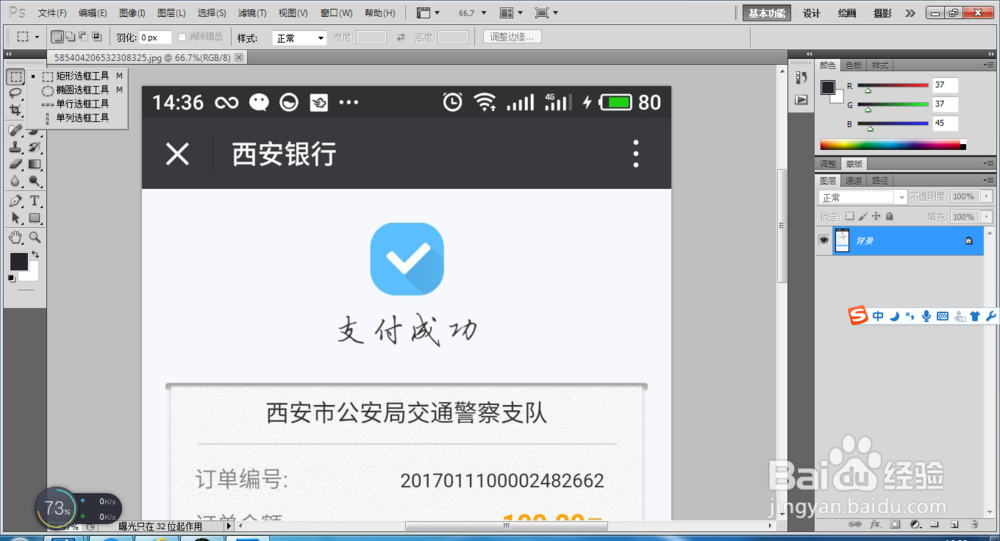
Task: Reset default foreground and background colors
Action: [11, 279]
